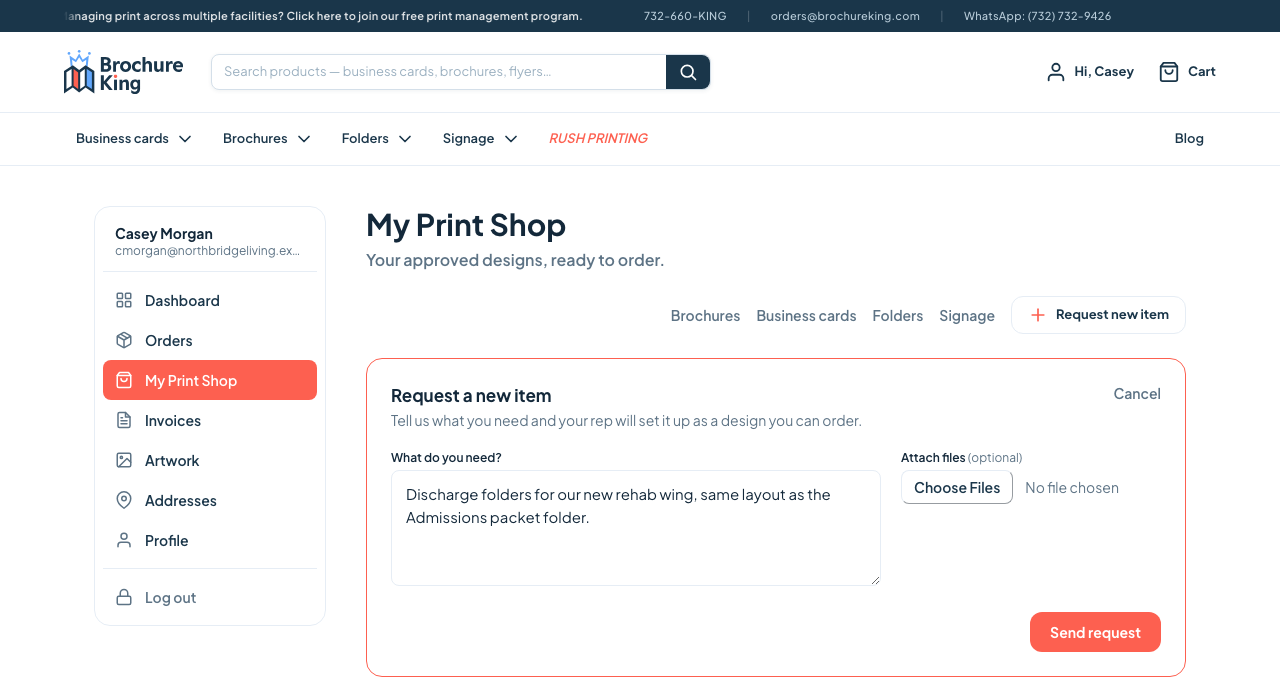The image size is (1280, 700).
Task: Go to Artwork in sidebar
Action: point(210,460)
